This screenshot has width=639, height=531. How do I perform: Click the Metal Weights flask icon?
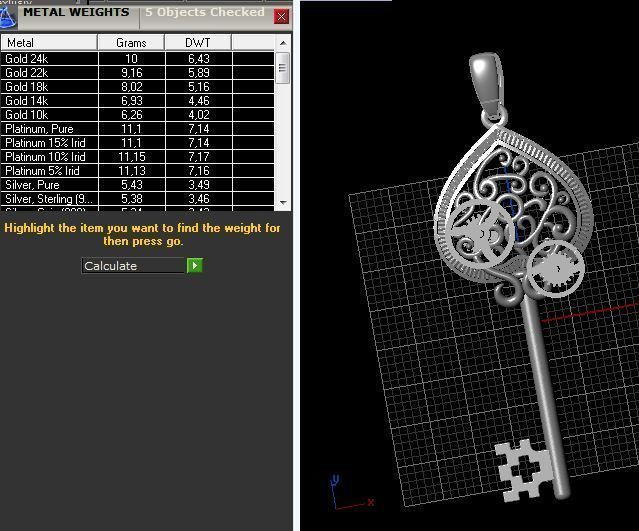pos(8,15)
